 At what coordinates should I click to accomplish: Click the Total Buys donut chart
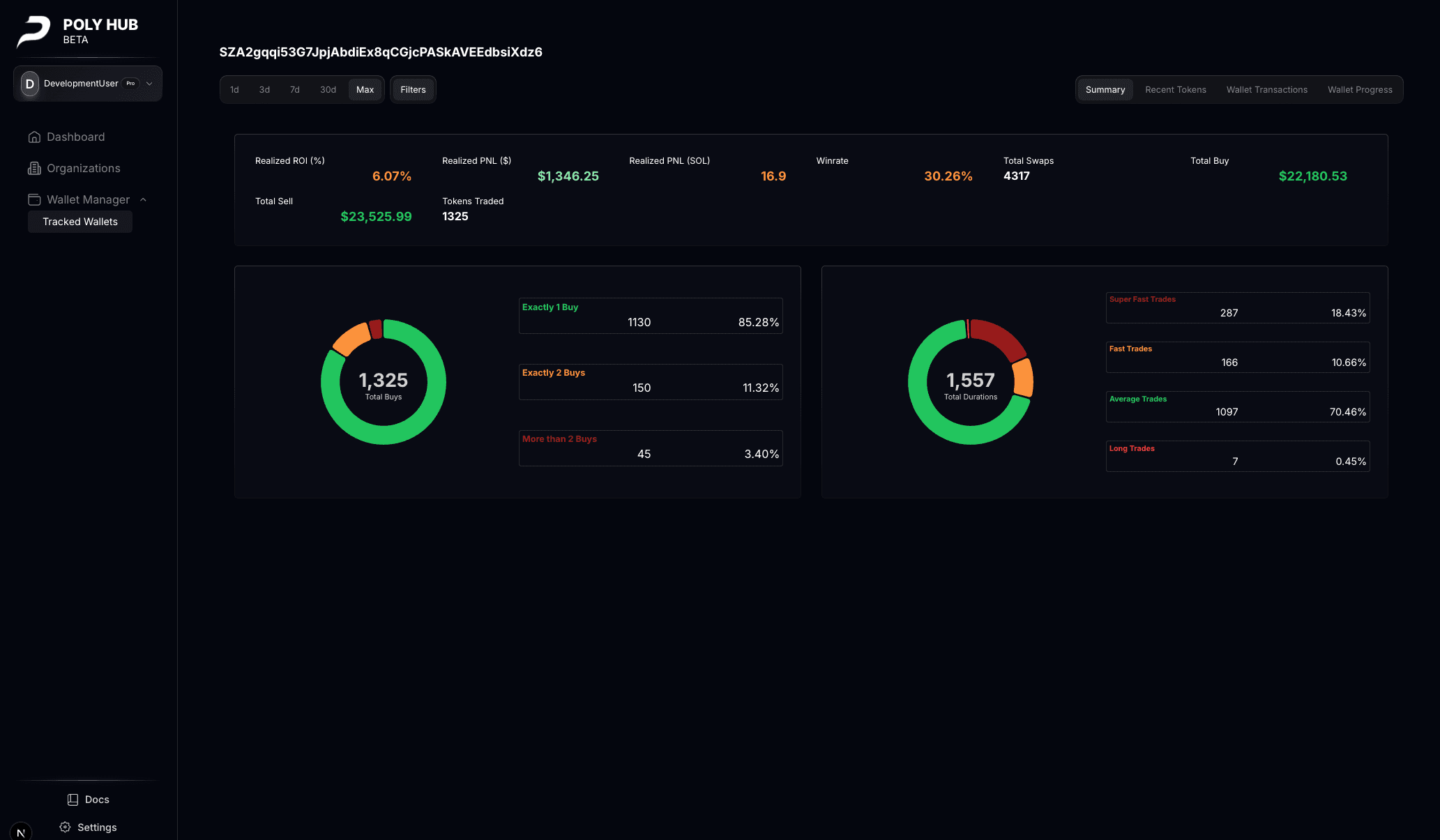[x=383, y=381]
